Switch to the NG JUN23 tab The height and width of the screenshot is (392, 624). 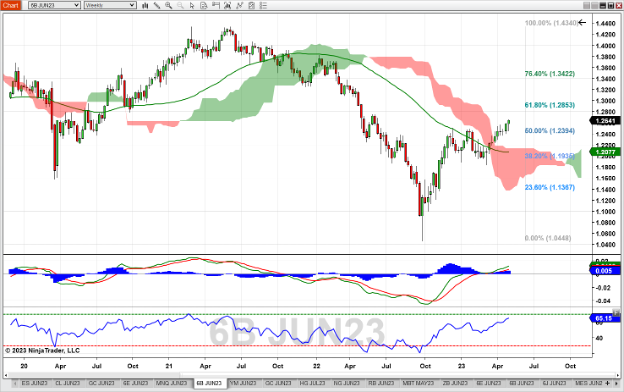coord(347,383)
